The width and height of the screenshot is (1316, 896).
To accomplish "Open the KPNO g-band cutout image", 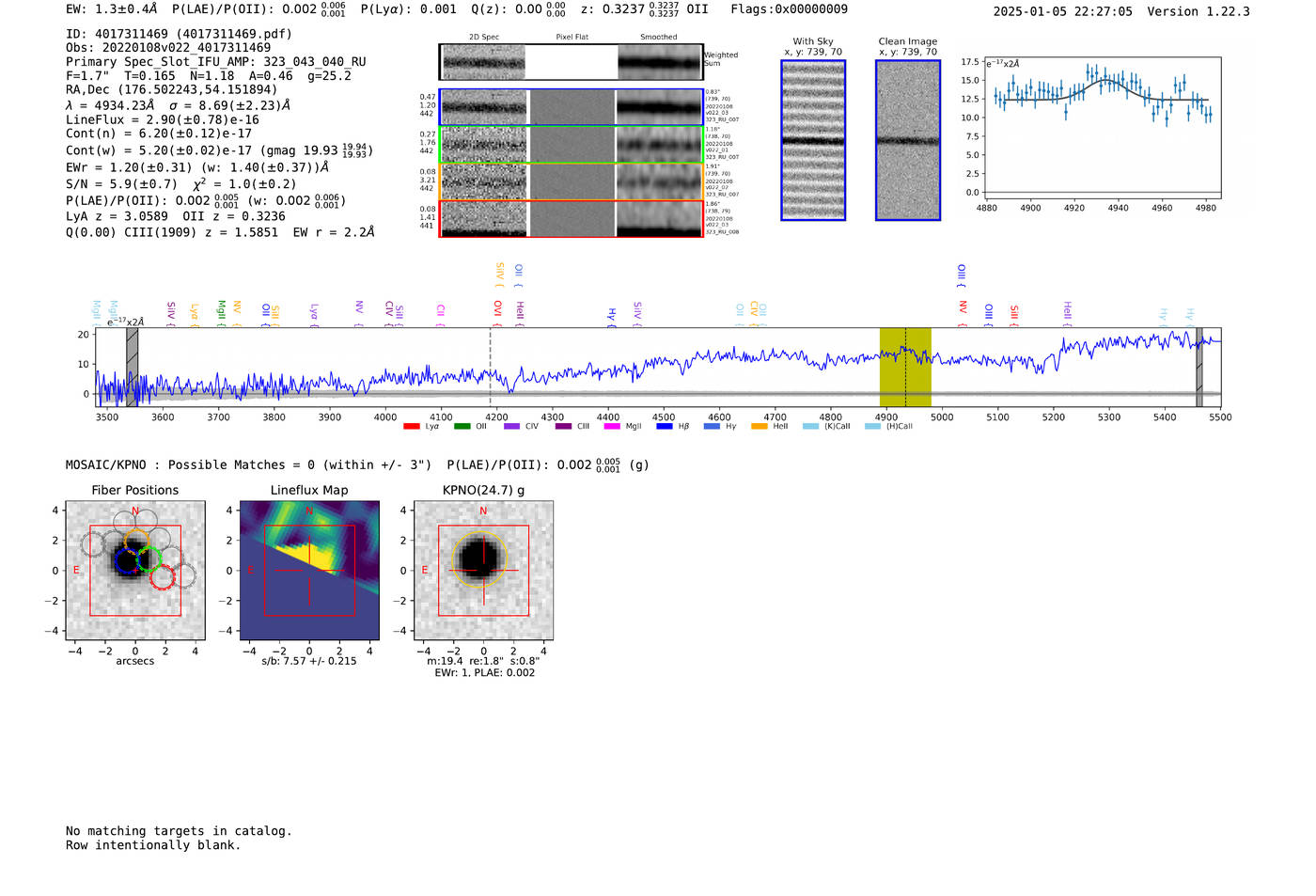I will coord(483,571).
